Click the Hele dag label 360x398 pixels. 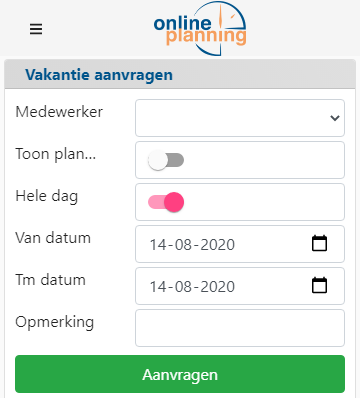click(x=47, y=196)
